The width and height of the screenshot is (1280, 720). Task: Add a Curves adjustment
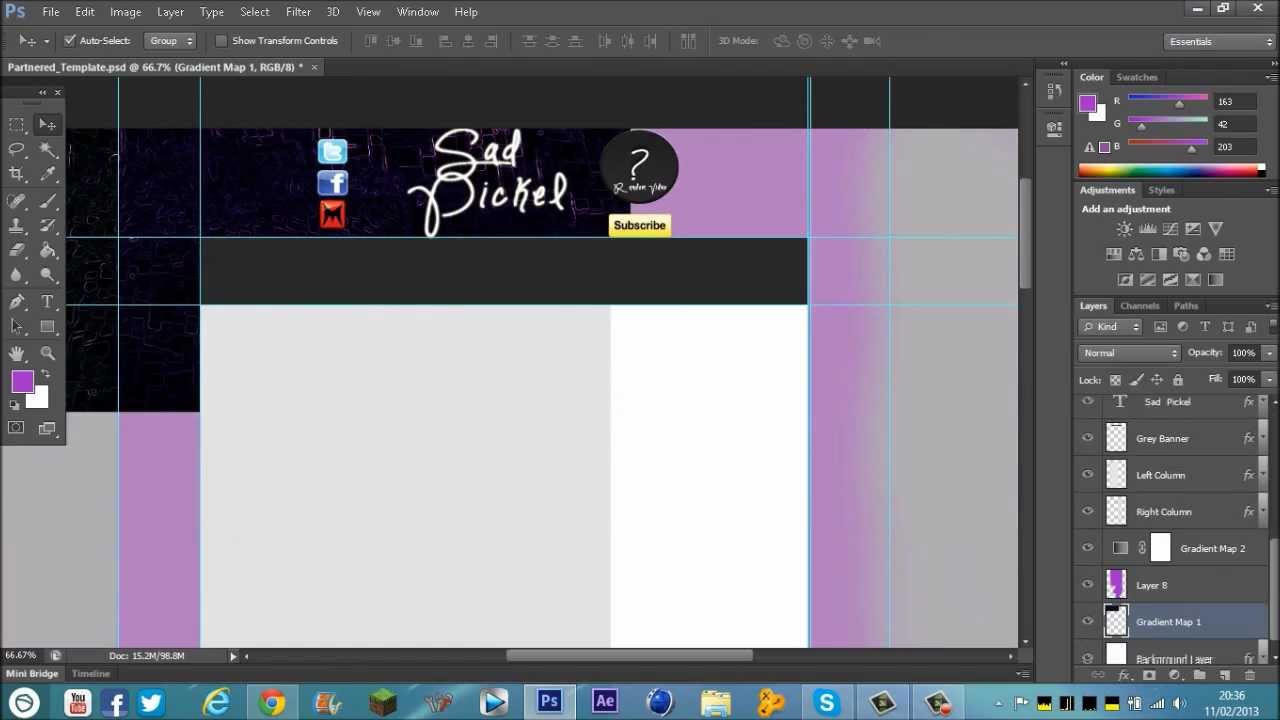point(1170,229)
